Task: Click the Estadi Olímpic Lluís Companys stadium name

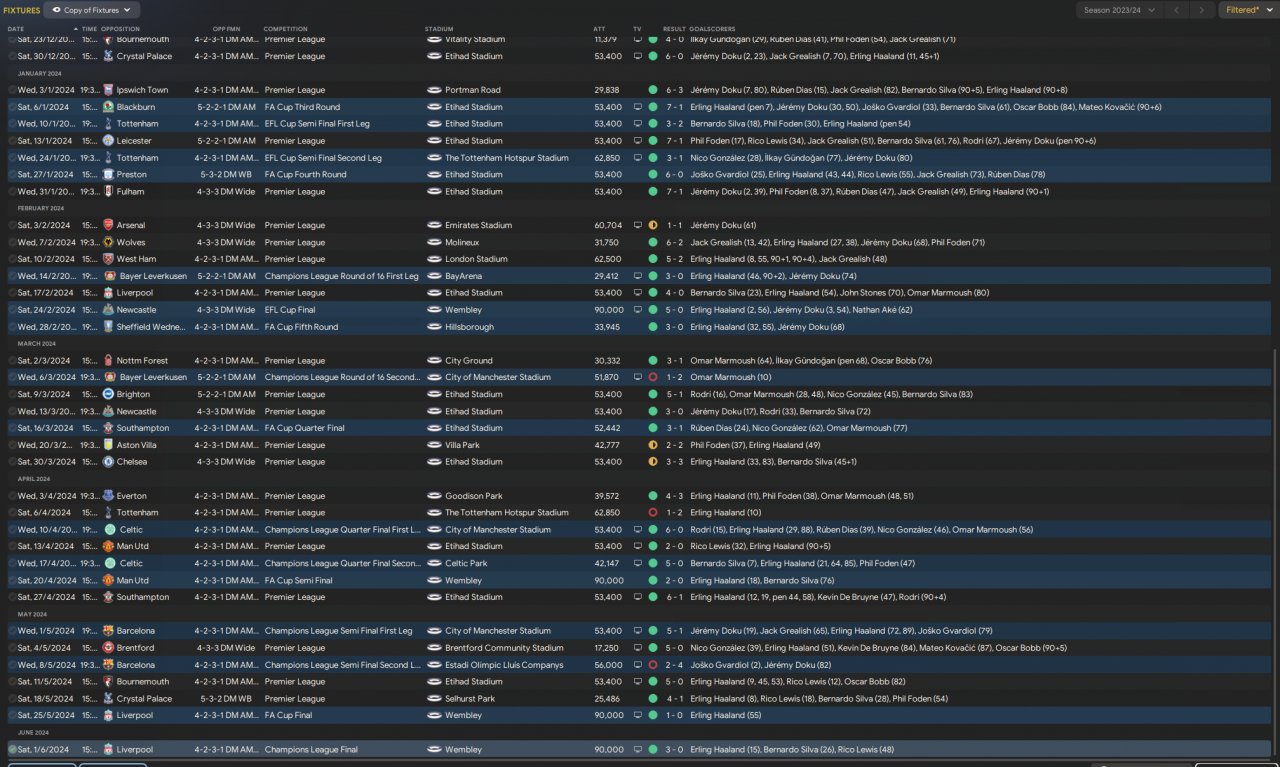Action: pos(505,665)
